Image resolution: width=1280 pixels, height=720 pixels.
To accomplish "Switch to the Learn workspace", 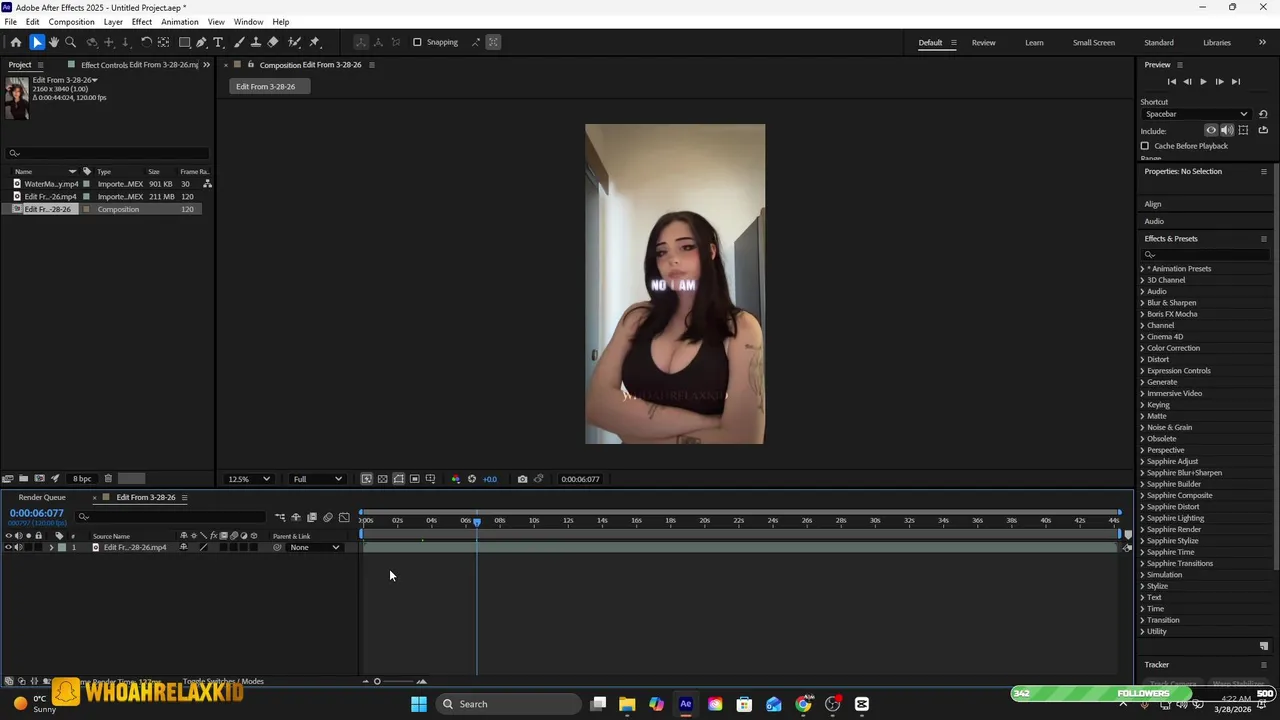I will pyautogui.click(x=1034, y=42).
